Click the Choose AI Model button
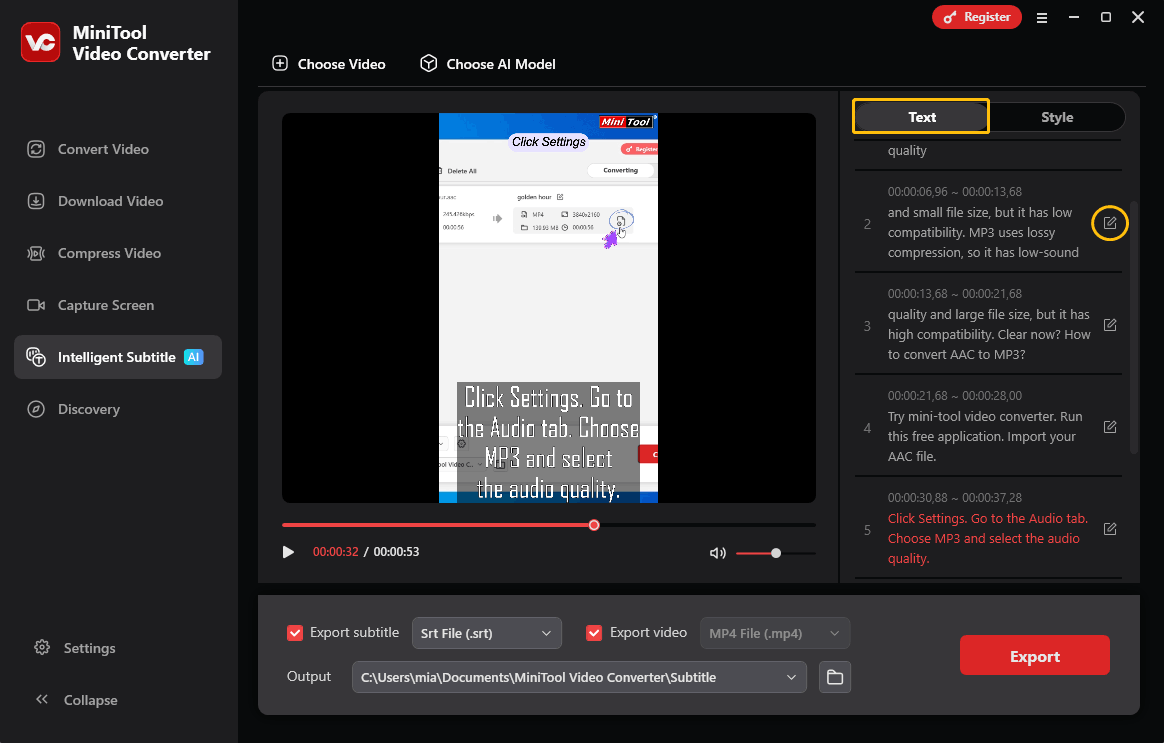1164x743 pixels. [488, 64]
